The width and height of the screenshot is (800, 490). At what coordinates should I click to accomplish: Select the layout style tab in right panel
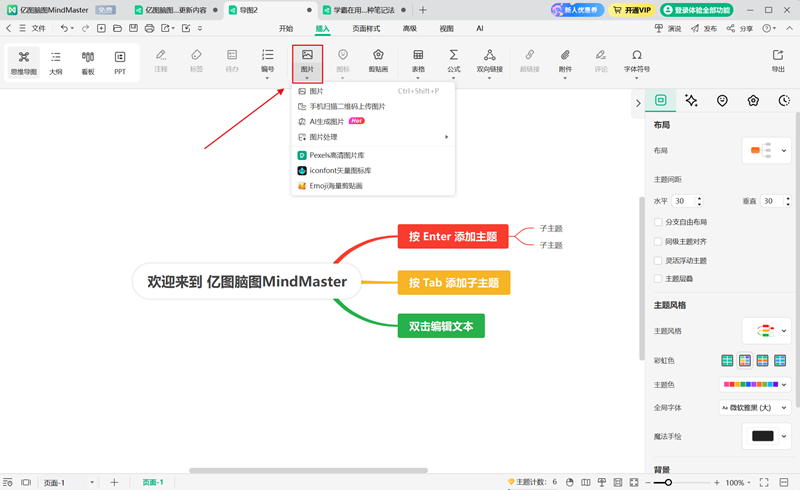661,100
